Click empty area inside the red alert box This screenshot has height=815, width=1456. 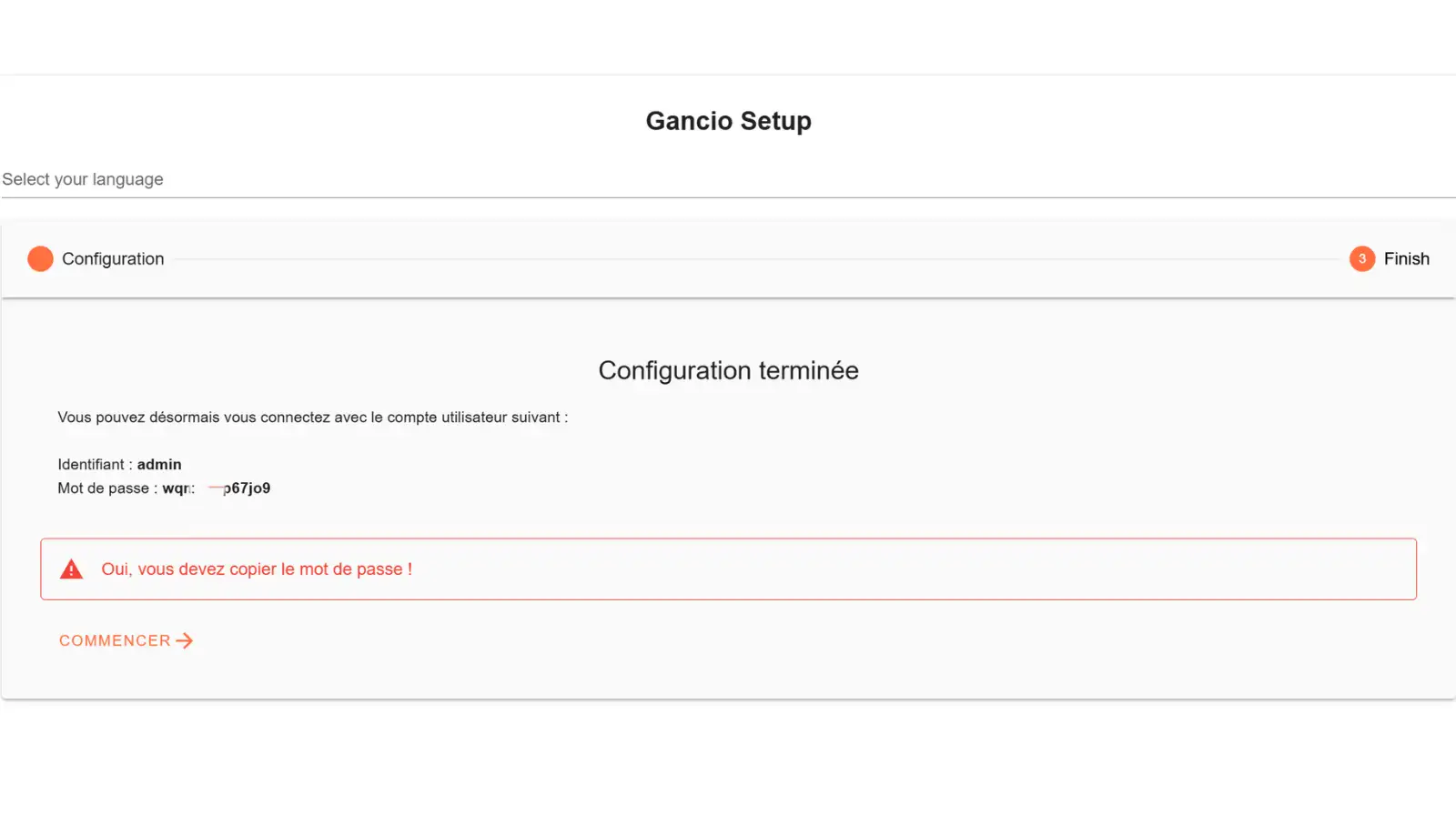pos(910,569)
